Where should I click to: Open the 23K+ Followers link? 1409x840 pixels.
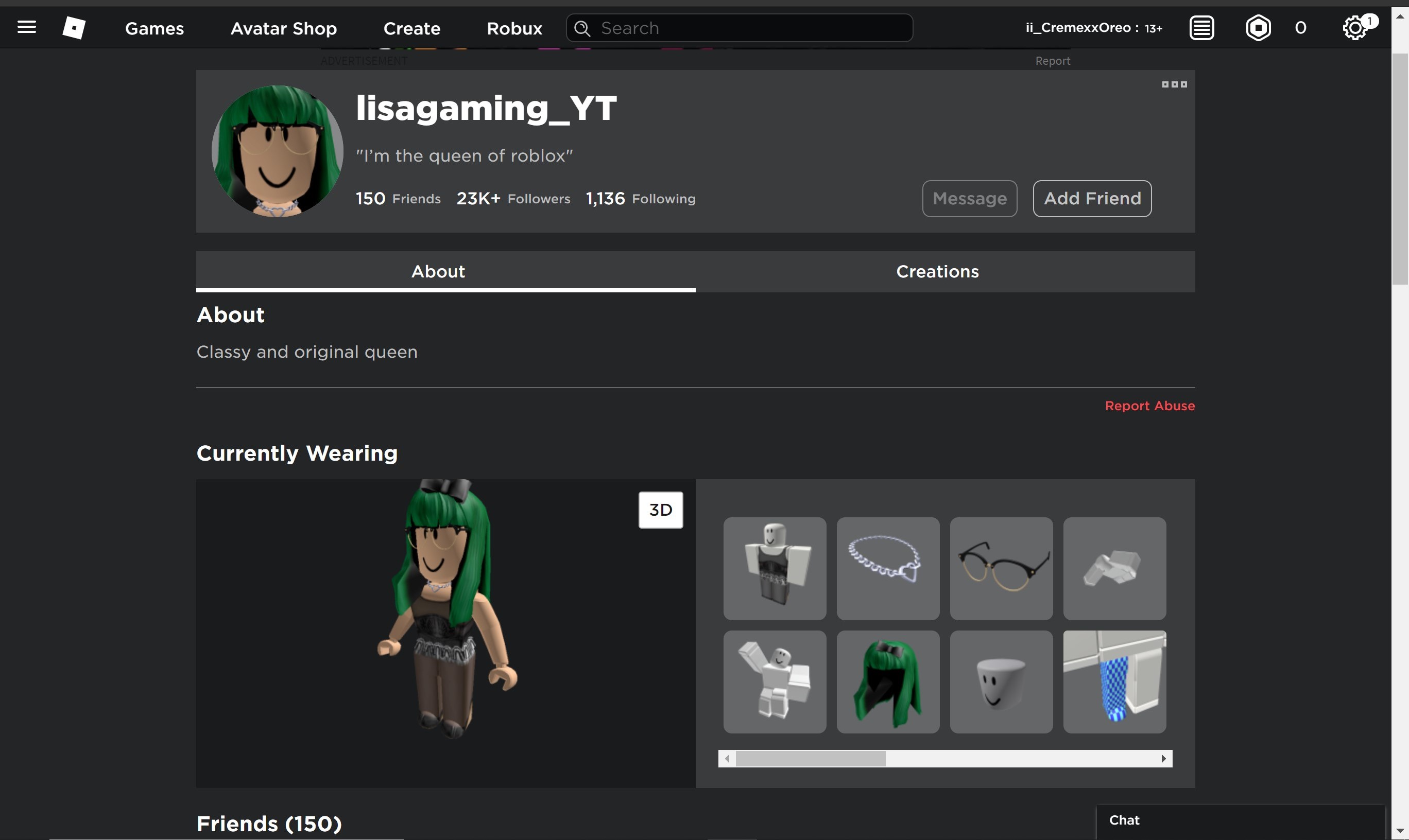click(x=513, y=199)
